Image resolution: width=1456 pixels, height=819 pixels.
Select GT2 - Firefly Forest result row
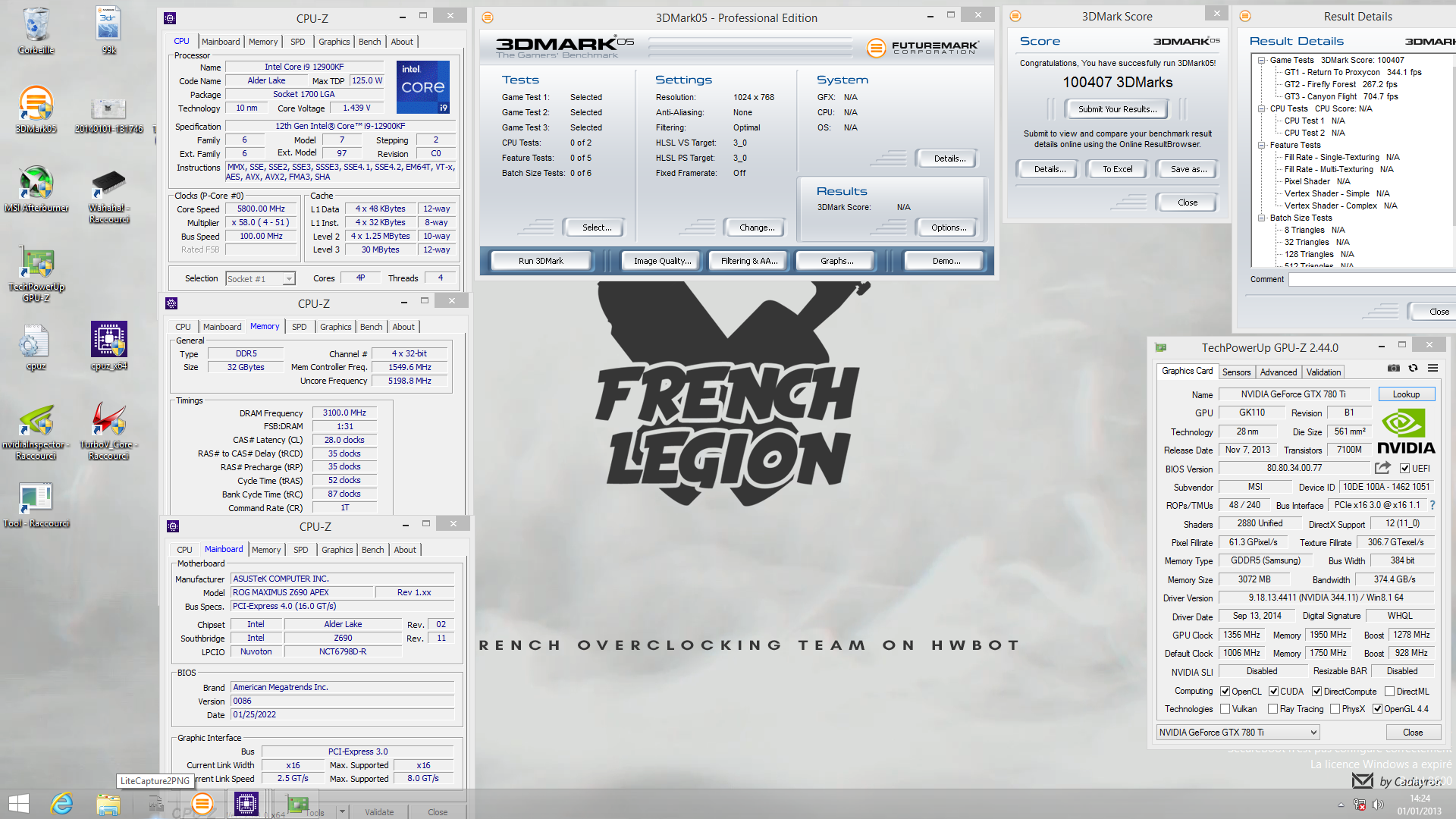pyautogui.click(x=1340, y=84)
